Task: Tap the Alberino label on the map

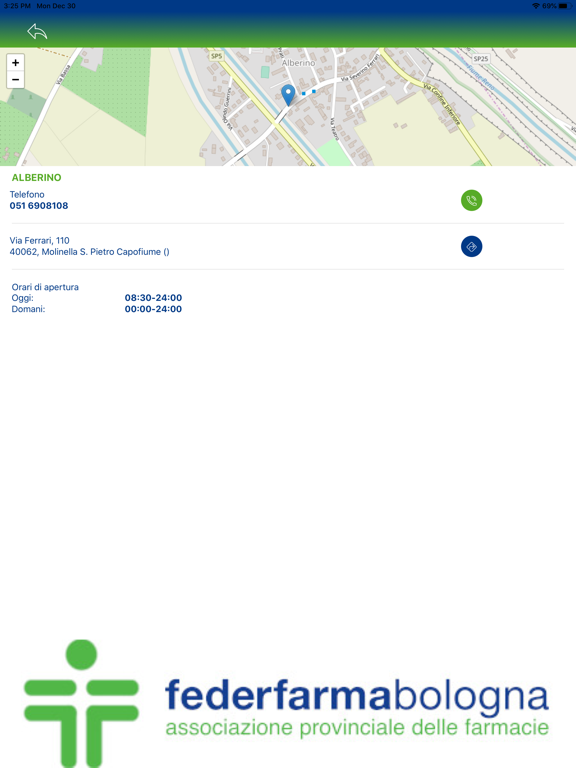Action: (x=298, y=63)
